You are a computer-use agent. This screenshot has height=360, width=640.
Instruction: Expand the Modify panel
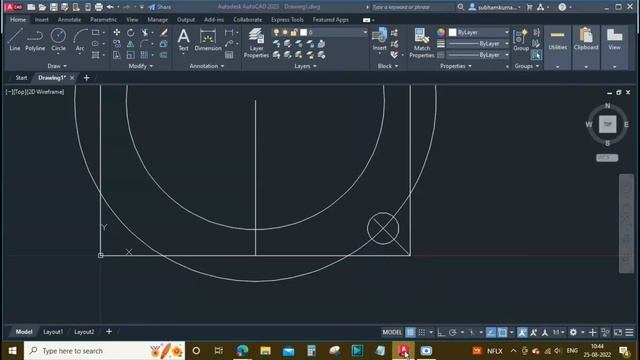coord(141,66)
